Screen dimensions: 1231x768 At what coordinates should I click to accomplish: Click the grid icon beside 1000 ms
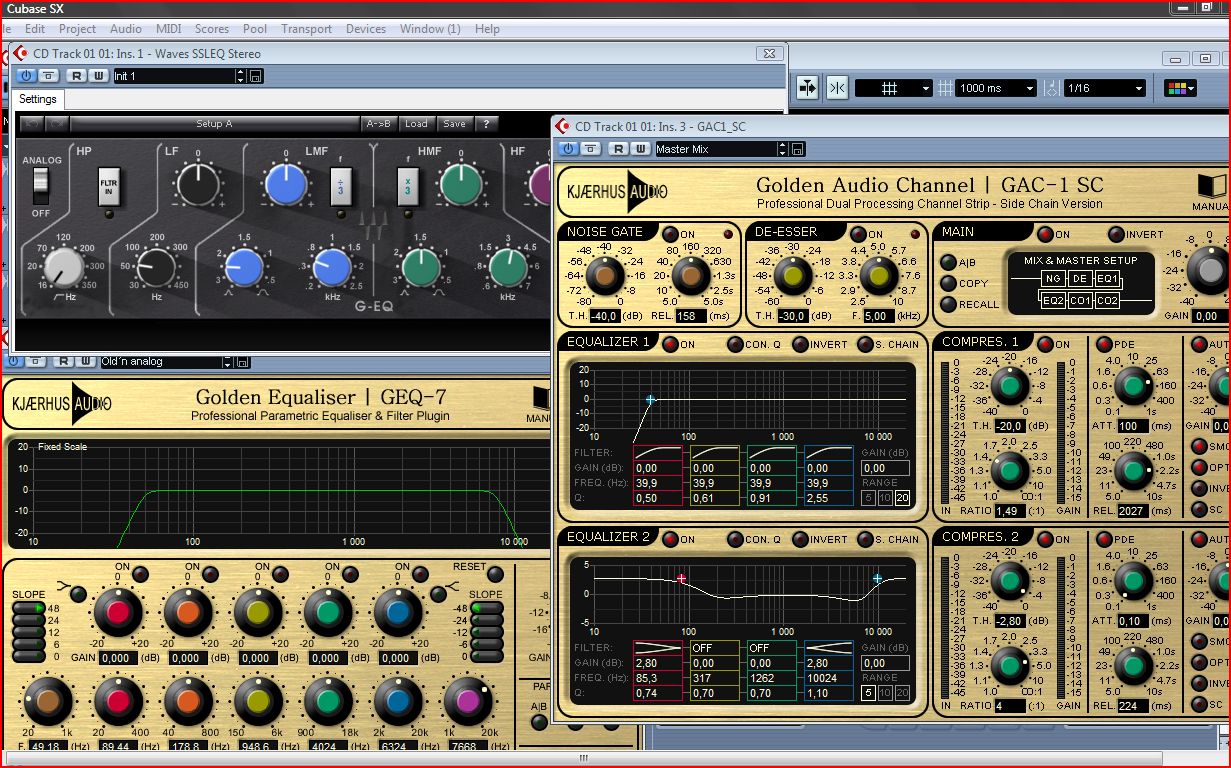pos(945,88)
